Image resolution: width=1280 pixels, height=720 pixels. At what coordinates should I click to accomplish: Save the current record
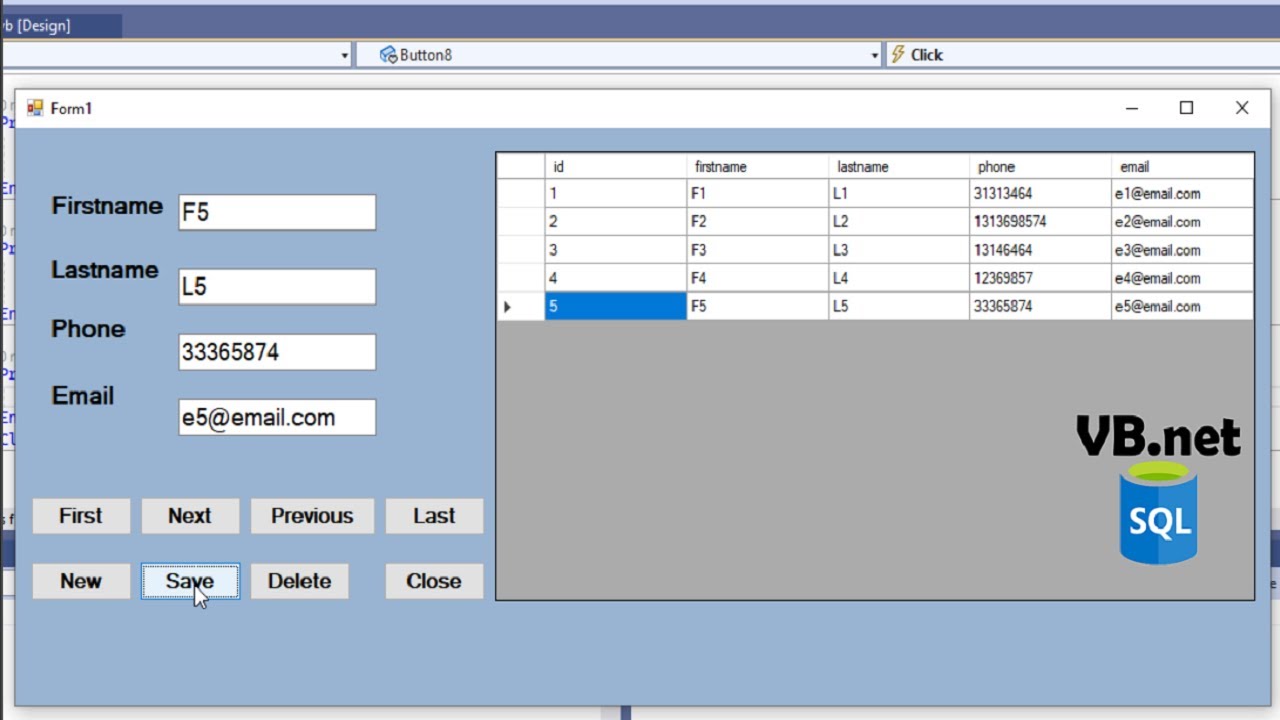[190, 581]
